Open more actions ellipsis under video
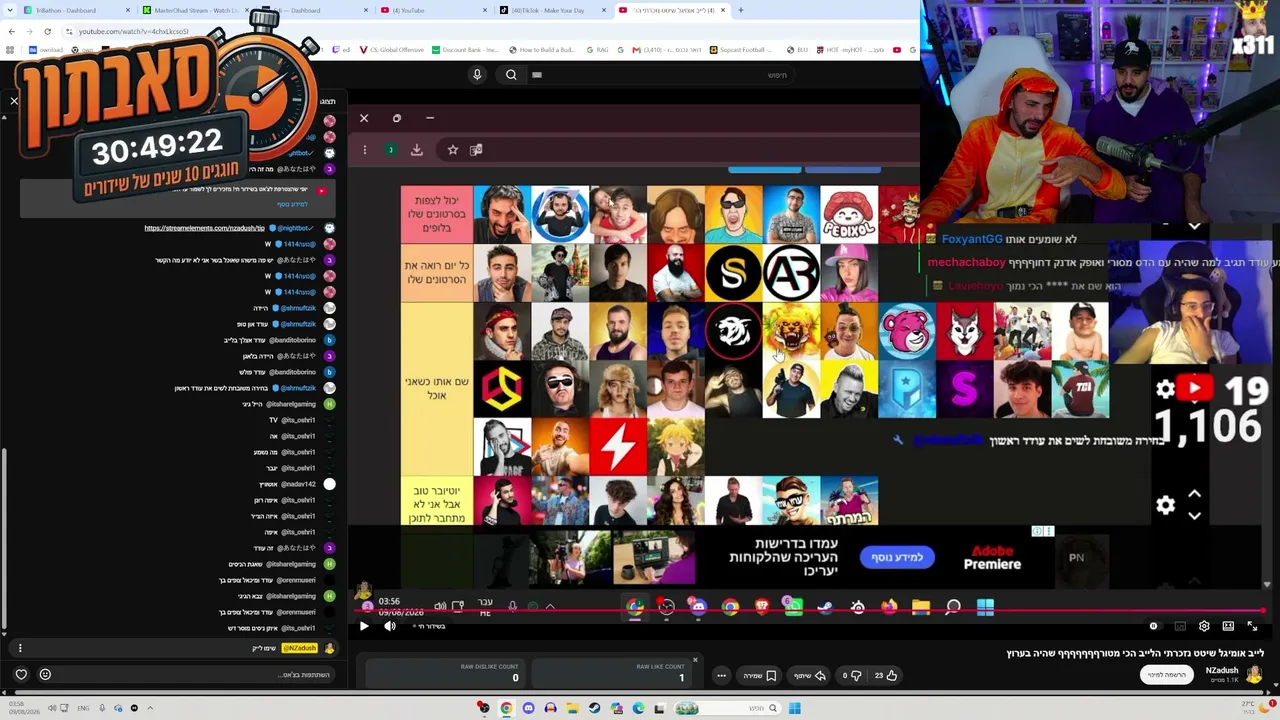This screenshot has height=720, width=1280. tap(721, 675)
